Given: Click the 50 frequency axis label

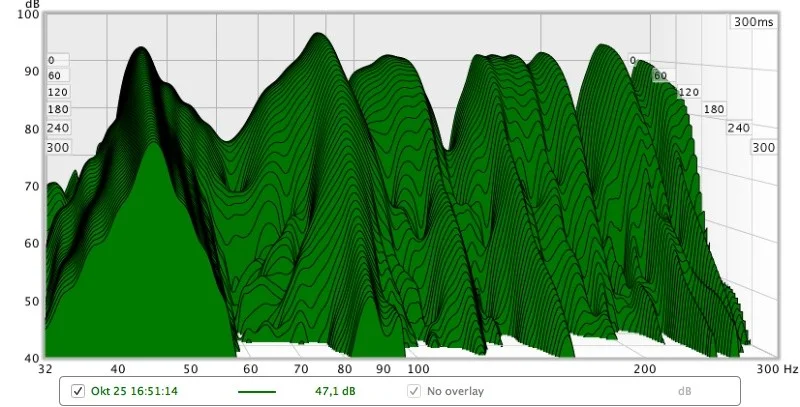Looking at the screenshot, I should [190, 369].
